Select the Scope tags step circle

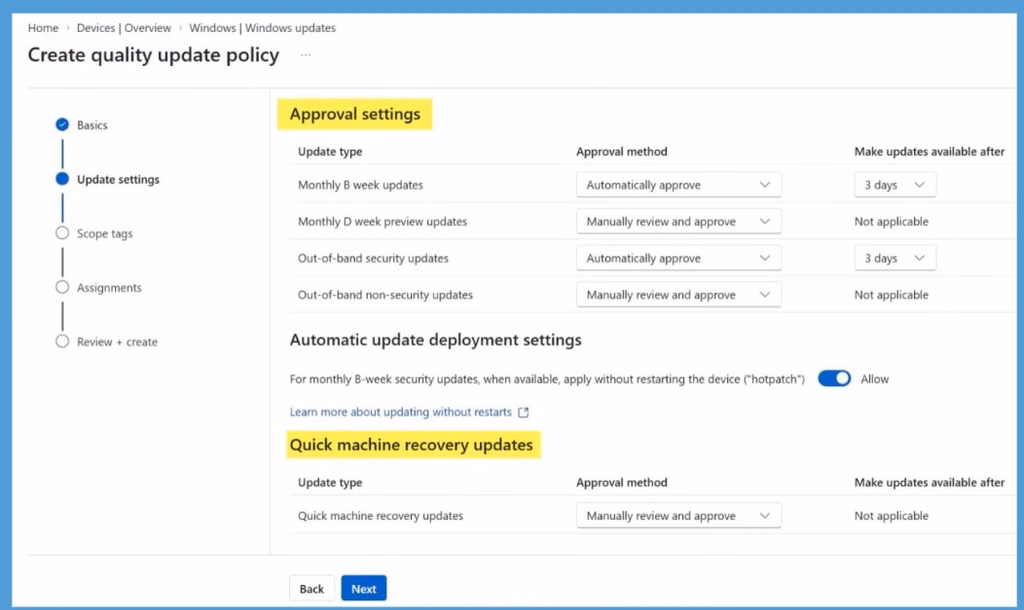[62, 233]
